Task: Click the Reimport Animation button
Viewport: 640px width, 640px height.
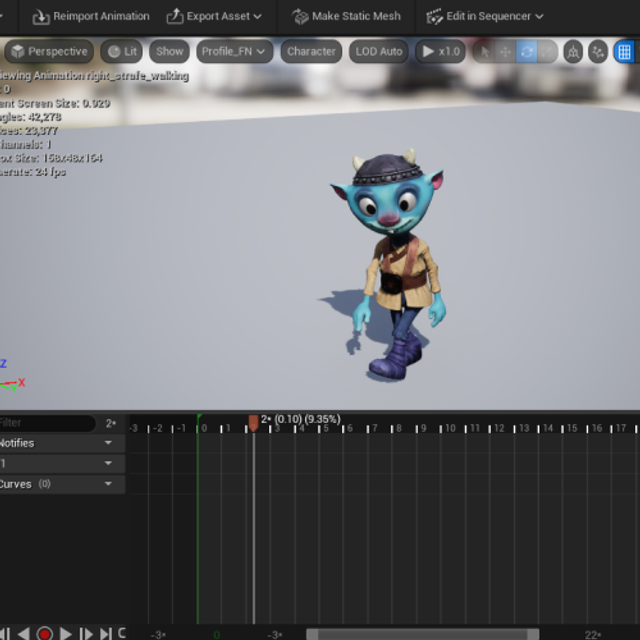Action: coord(91,16)
